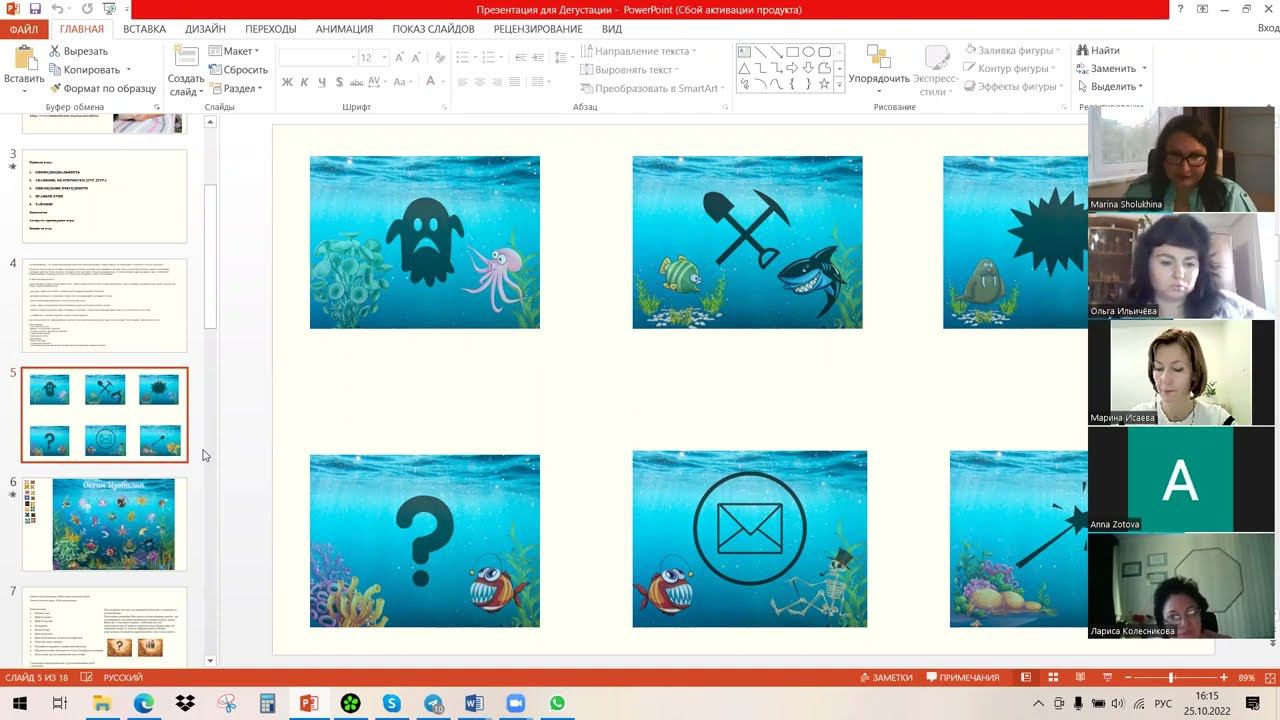Click the Reset (Сбросить) slide icon
Image resolution: width=1280 pixels, height=720 pixels.
point(215,70)
